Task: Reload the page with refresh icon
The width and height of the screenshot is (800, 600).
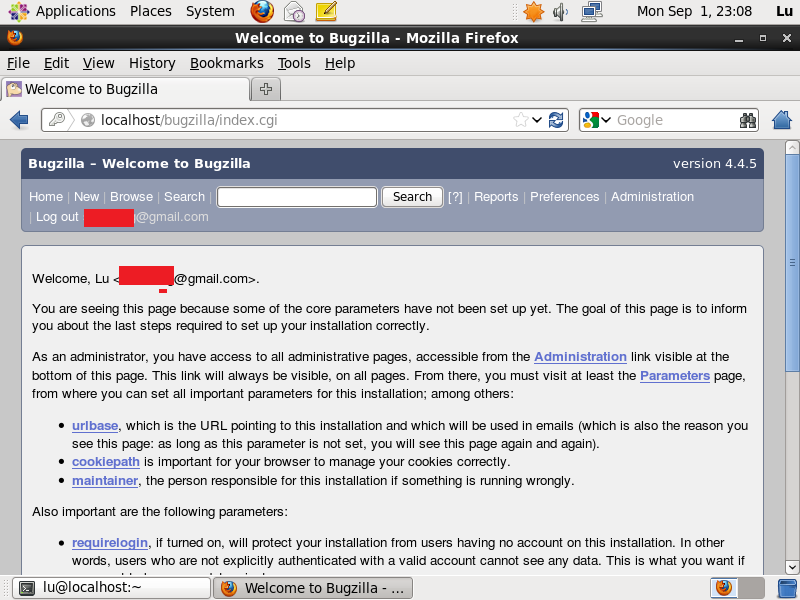Action: coord(556,120)
